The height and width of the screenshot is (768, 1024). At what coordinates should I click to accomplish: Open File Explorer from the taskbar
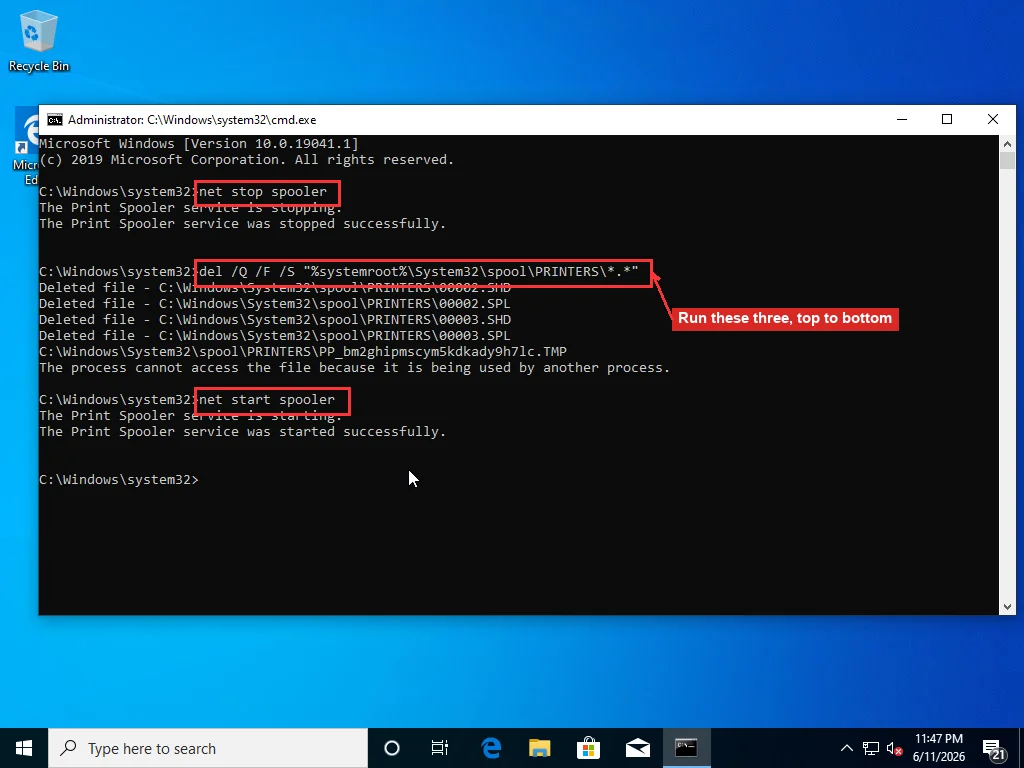pyautogui.click(x=539, y=748)
